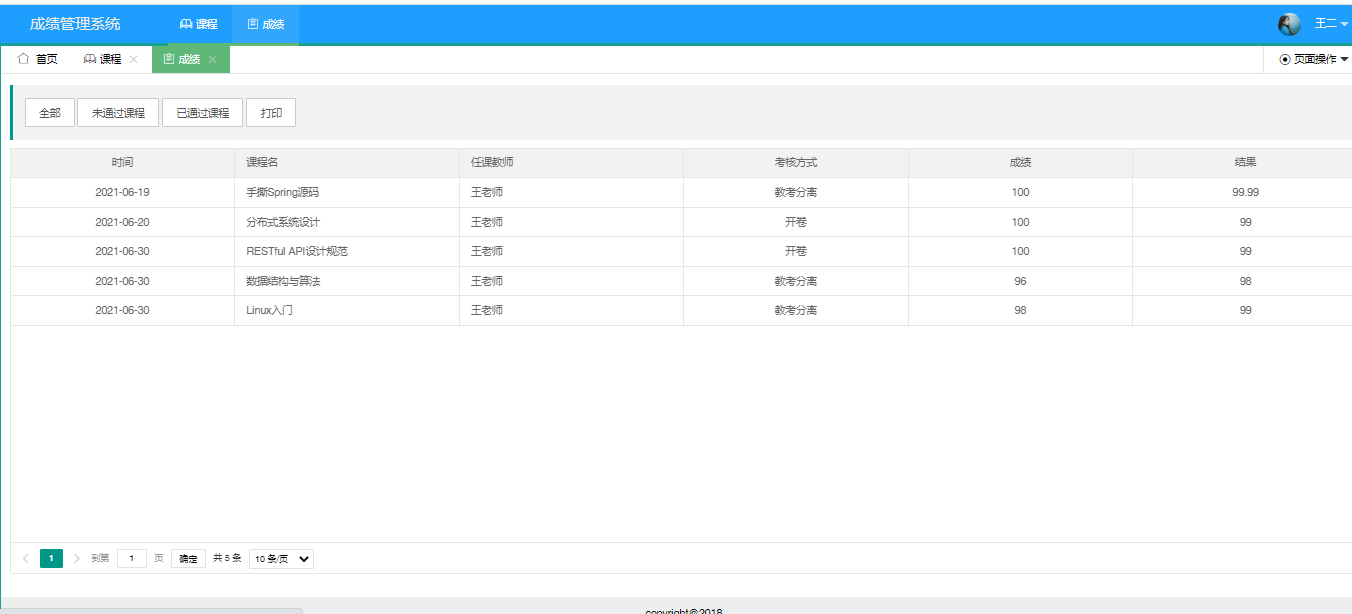The width and height of the screenshot is (1352, 614).
Task: Open 成绩 in the top navigation
Action: (265, 24)
